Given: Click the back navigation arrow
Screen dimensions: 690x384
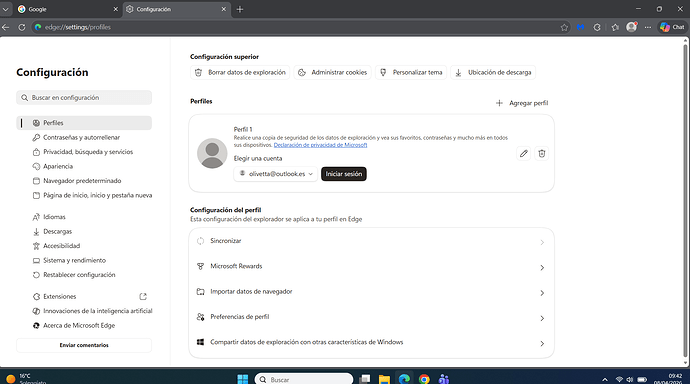Looking at the screenshot, I should pyautogui.click(x=6, y=27).
